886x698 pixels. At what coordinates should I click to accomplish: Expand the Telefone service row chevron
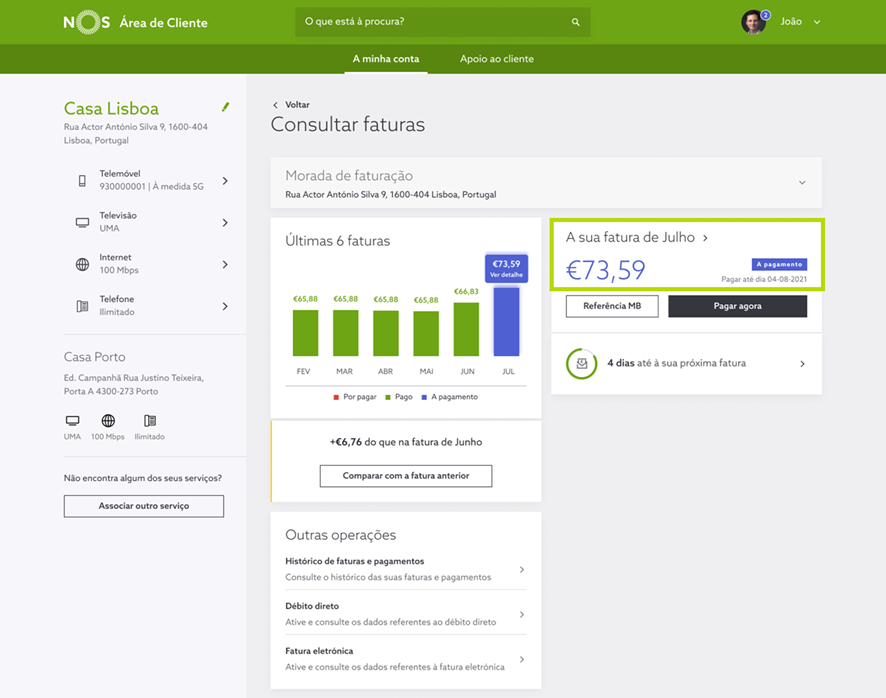(225, 306)
